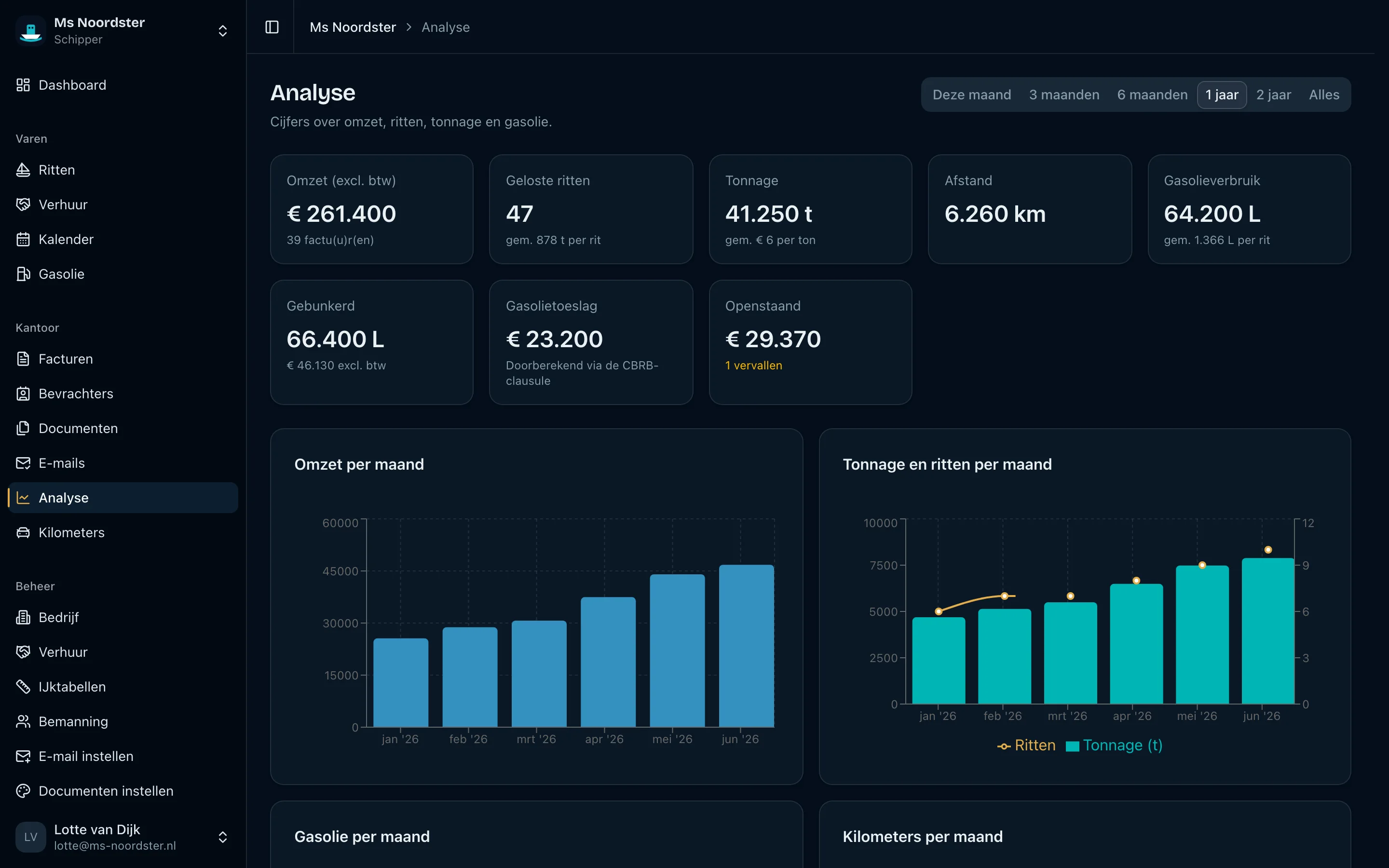
Task: Click the "1 vervallen" warning text
Action: 753,366
